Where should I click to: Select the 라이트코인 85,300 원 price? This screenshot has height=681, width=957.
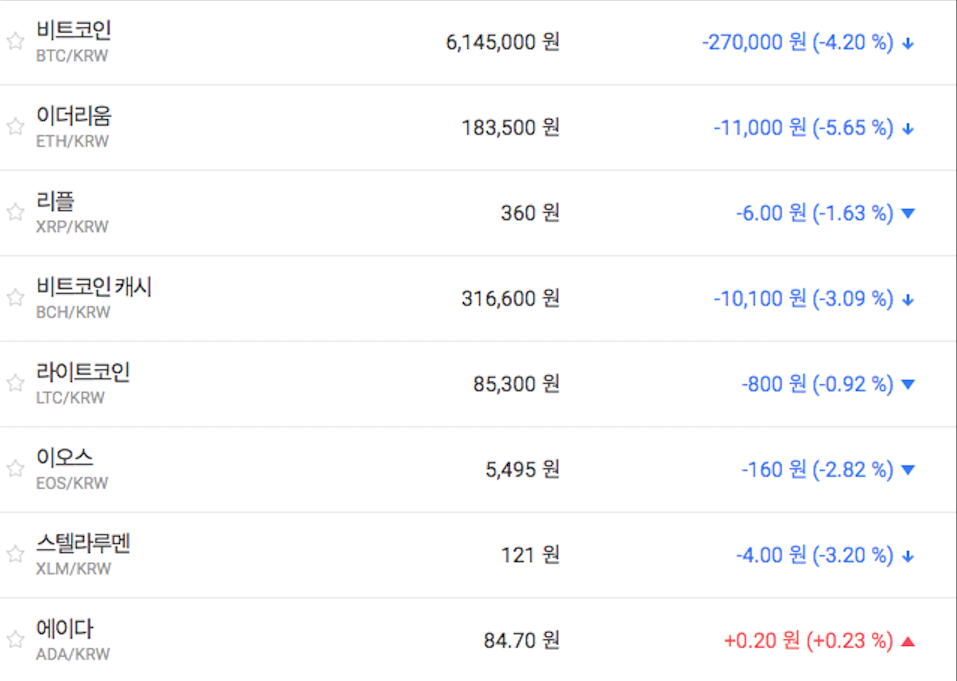(516, 383)
